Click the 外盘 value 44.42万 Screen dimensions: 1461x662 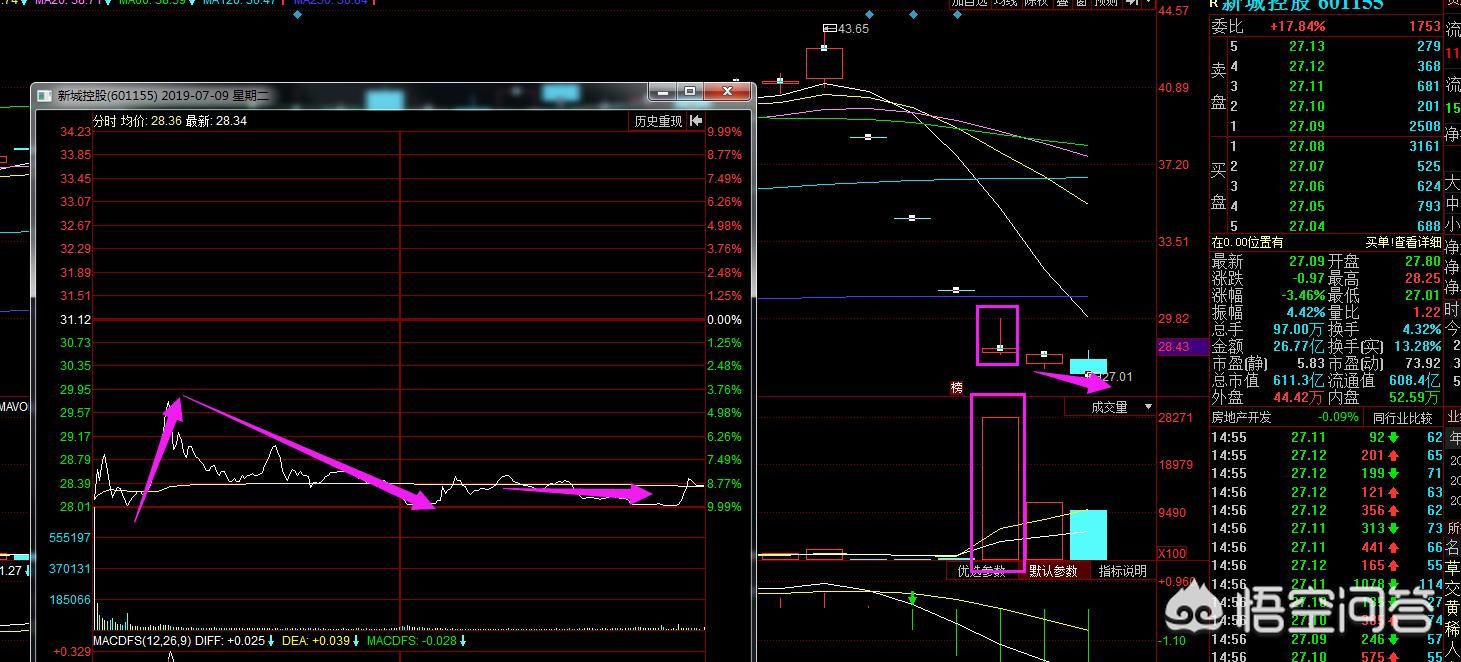click(x=1298, y=397)
